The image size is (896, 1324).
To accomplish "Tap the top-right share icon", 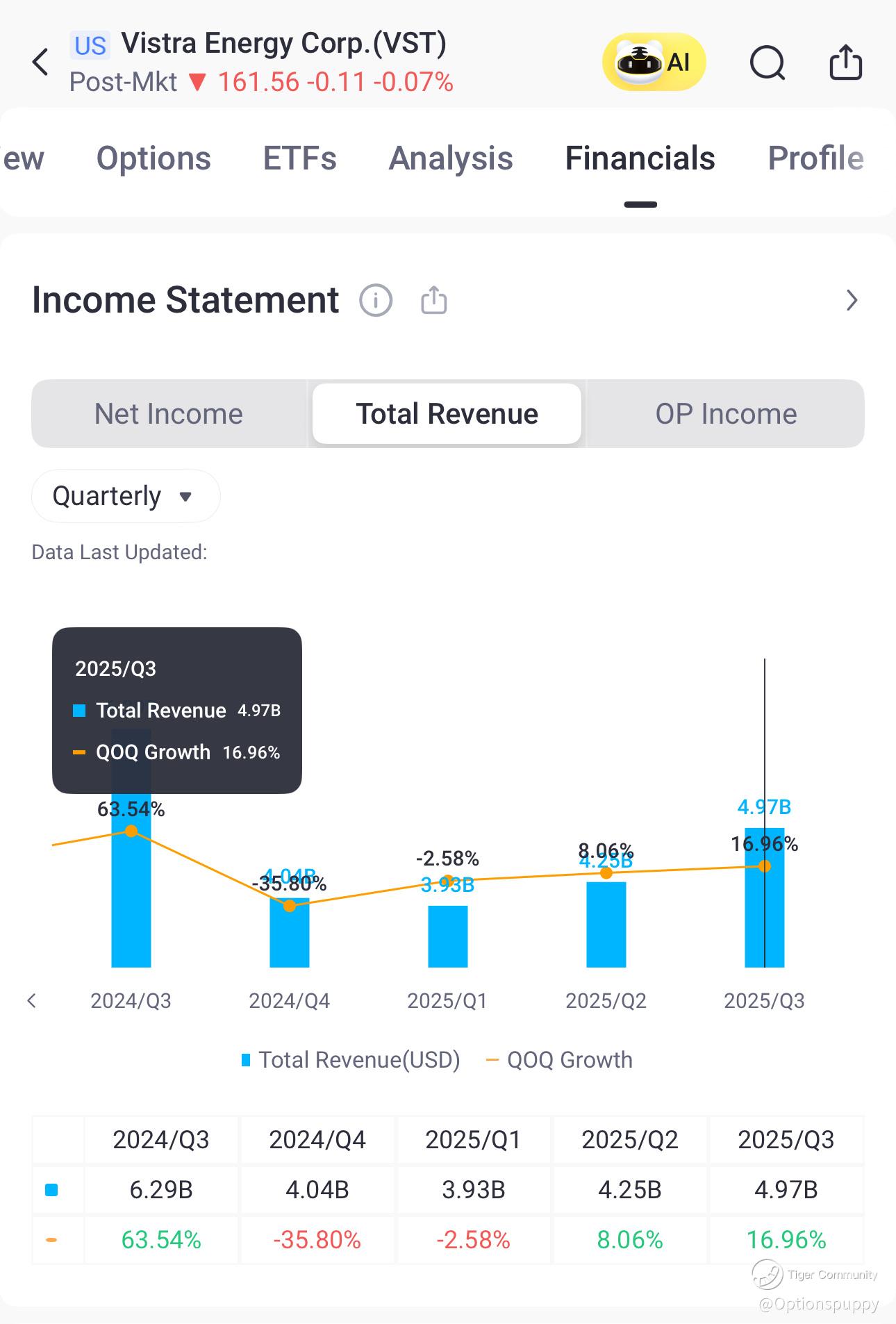I will [845, 63].
